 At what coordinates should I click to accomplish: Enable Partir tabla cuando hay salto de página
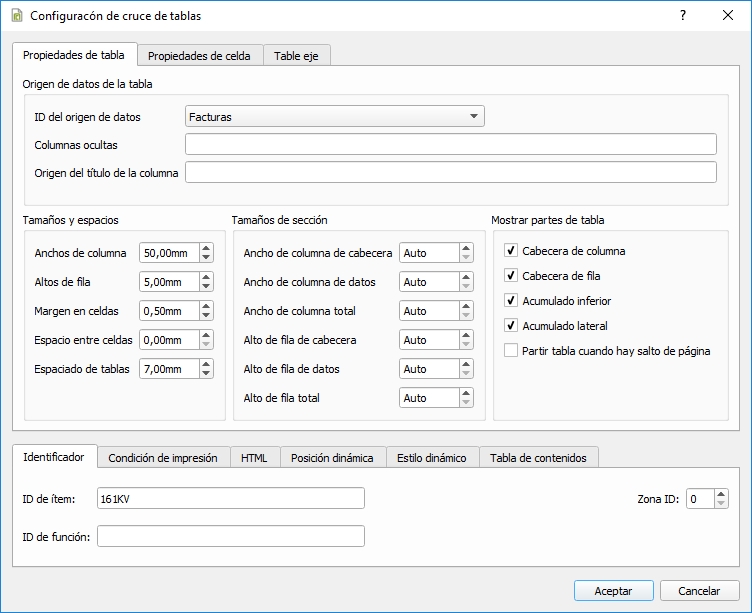pos(511,351)
